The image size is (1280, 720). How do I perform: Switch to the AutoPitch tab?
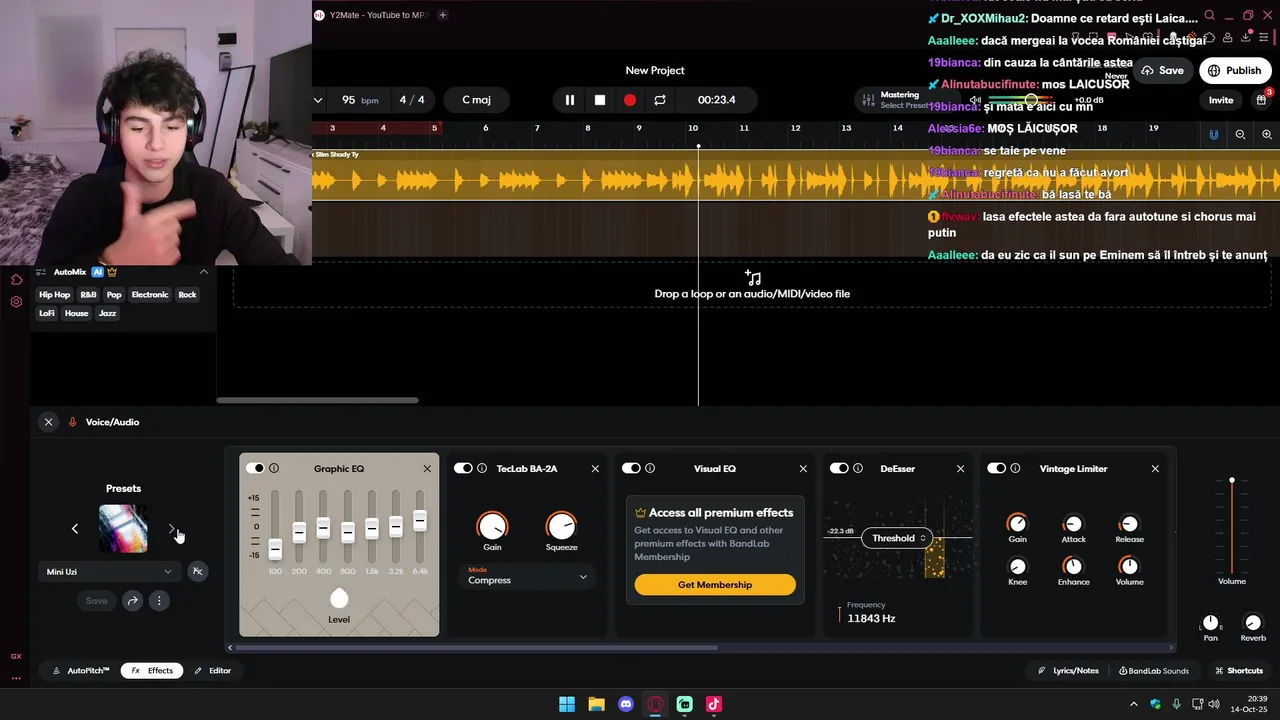point(82,671)
